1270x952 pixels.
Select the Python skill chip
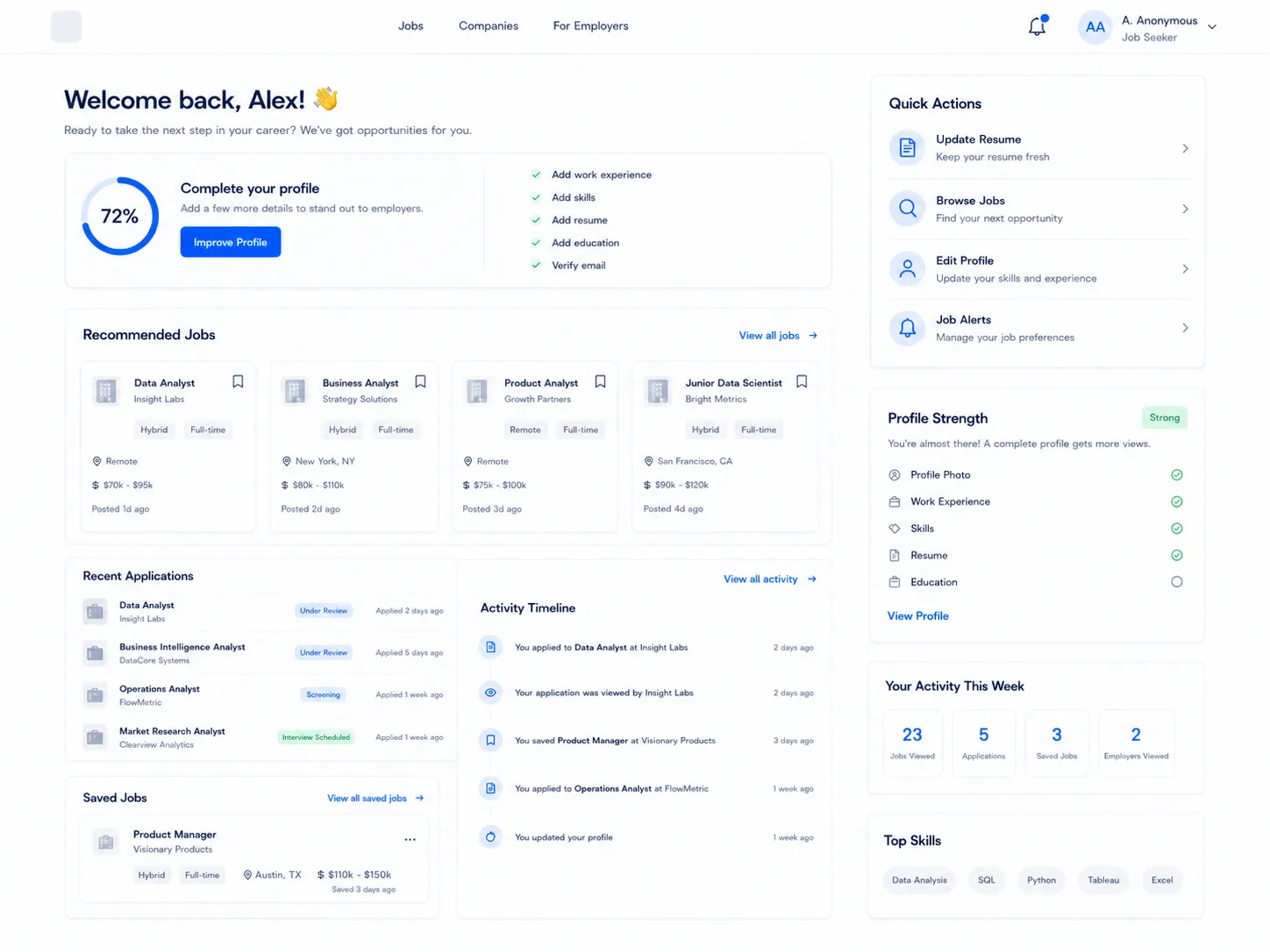[x=1041, y=880]
